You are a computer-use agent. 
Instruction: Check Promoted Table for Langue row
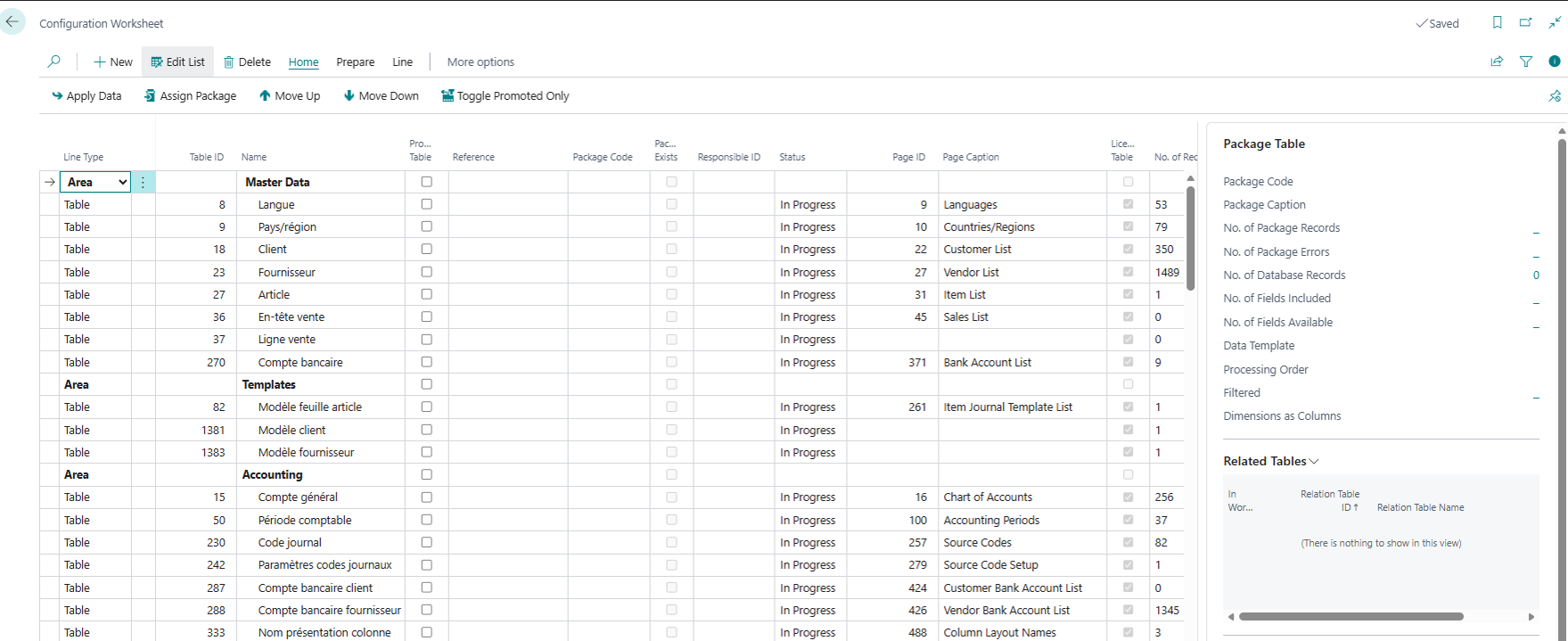(426, 204)
